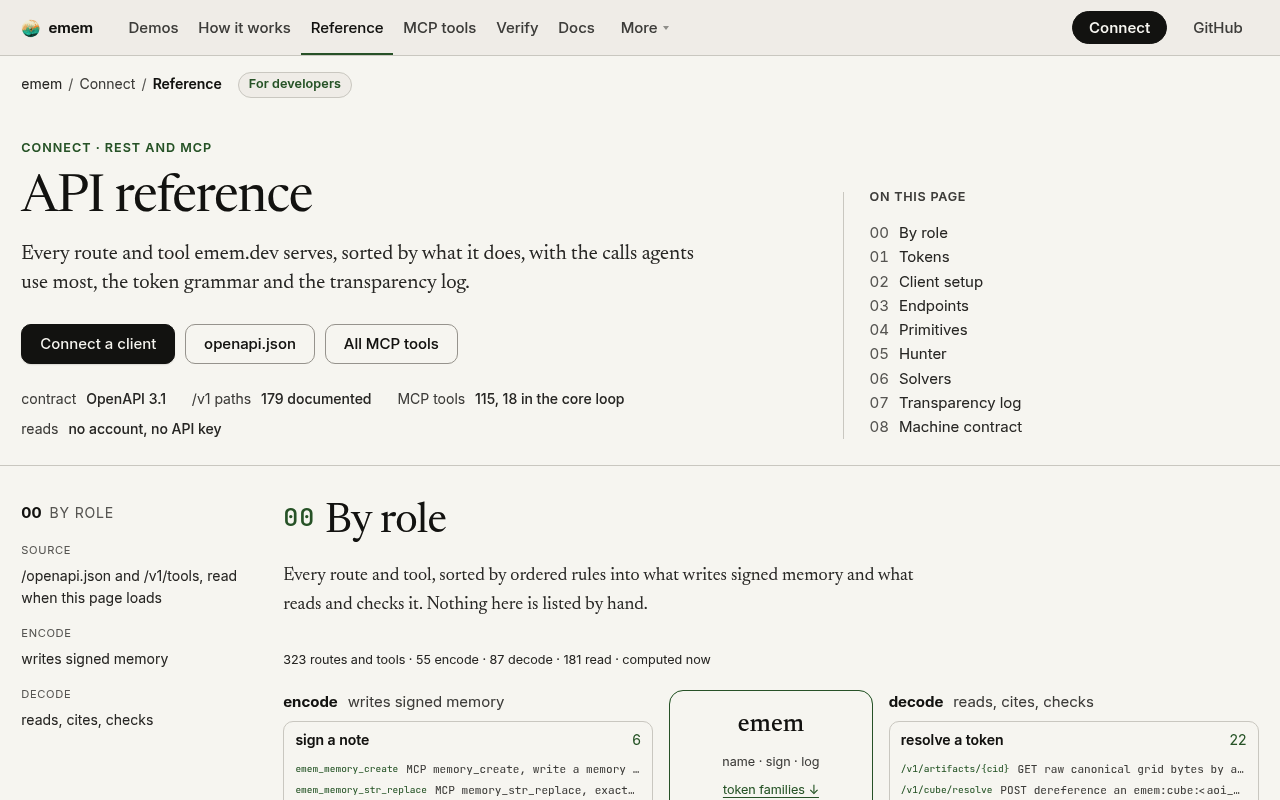Open the Verify nav item
Viewport: 1280px width, 800px height.
pos(517,28)
